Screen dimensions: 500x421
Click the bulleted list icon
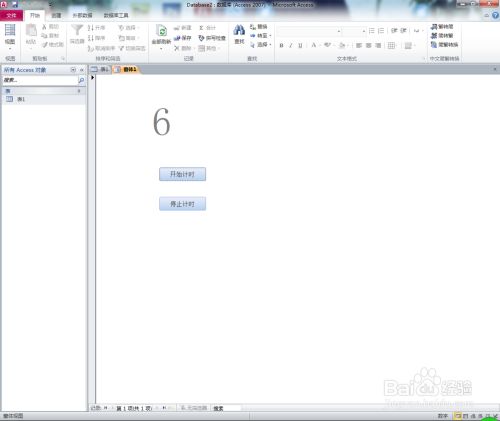pyautogui.click(x=372, y=31)
